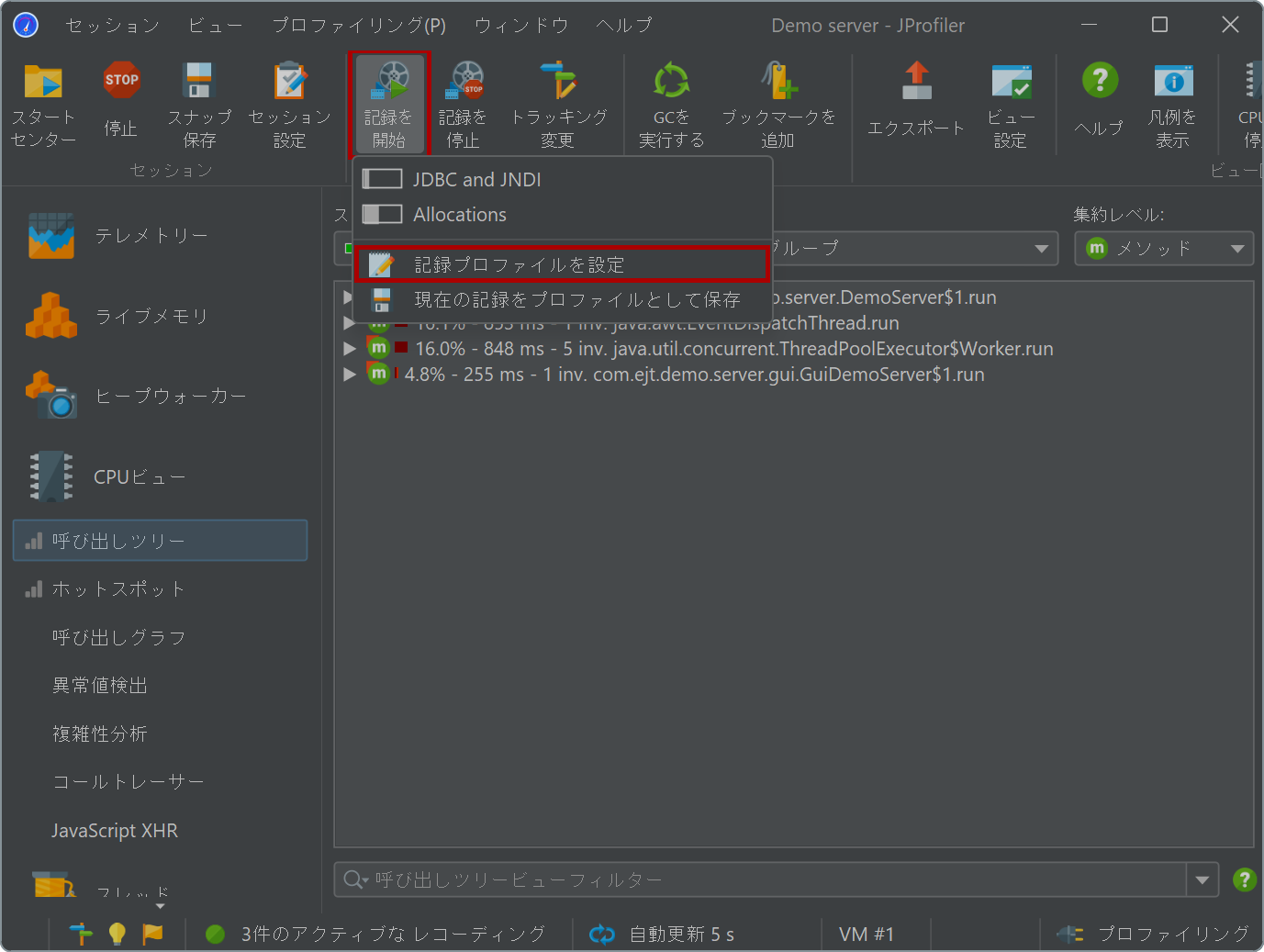Expand the ThreadPoolExecutor$Worker.run tree node
This screenshot has height=952, width=1264.
[x=349, y=349]
